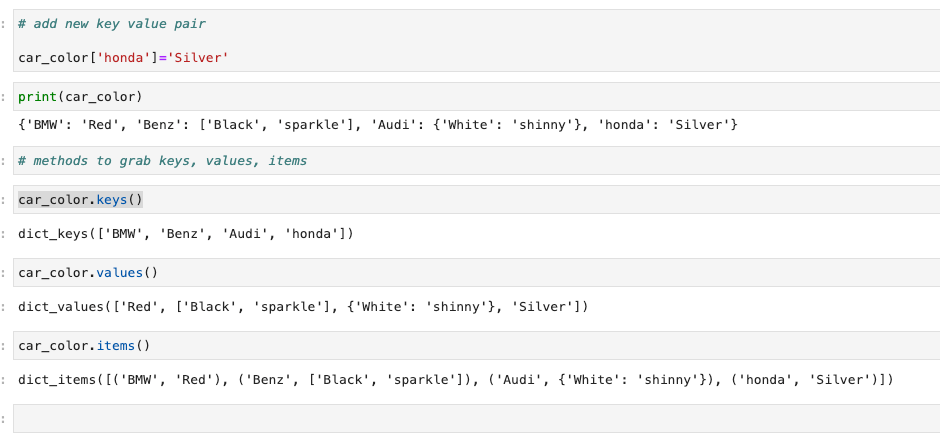Viewport: 940px width, 436px height.
Task: Focus the empty code cell at the bottom
Action: (475, 418)
